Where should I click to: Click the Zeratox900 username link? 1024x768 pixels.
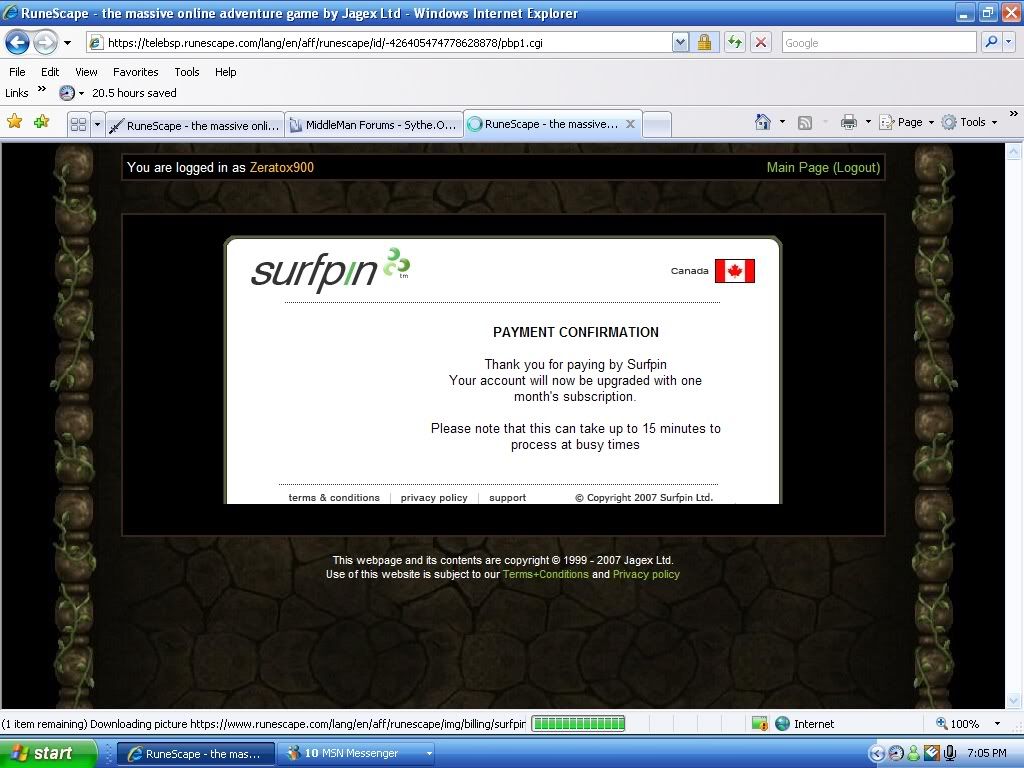(281, 167)
